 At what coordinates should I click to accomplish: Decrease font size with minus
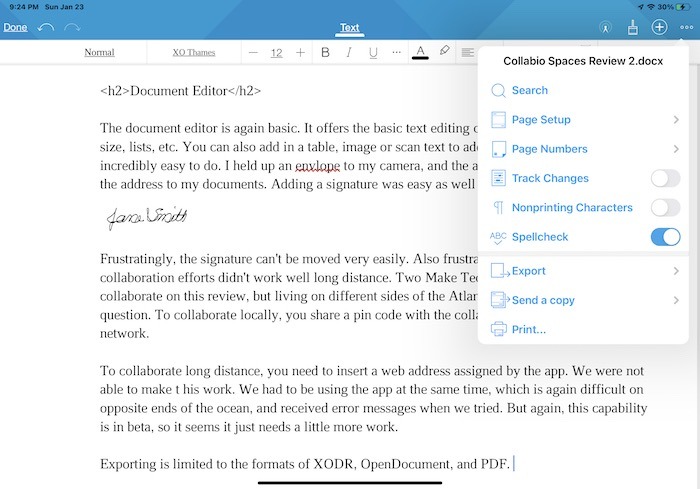[253, 53]
